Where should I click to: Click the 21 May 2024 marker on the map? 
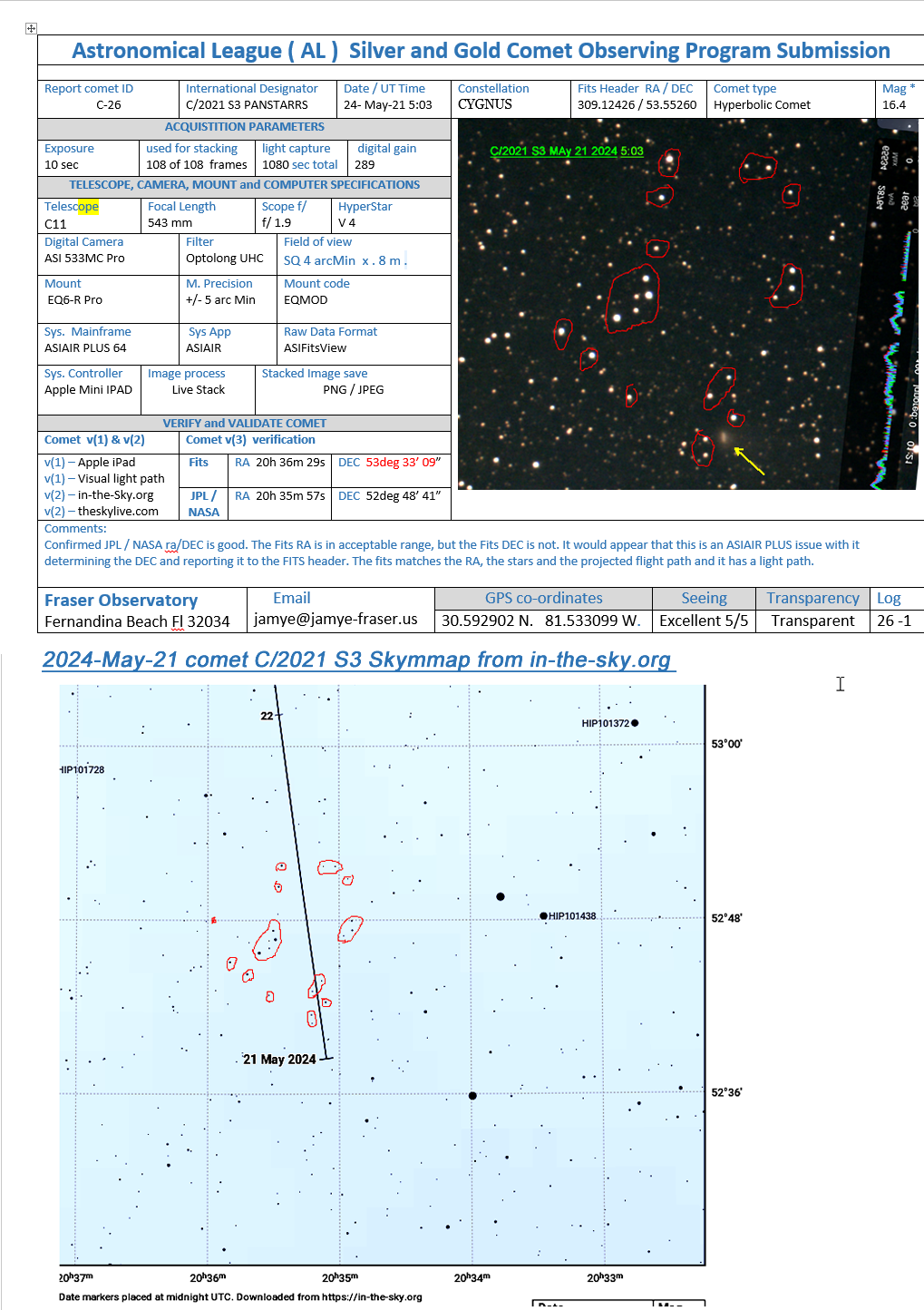point(279,1060)
